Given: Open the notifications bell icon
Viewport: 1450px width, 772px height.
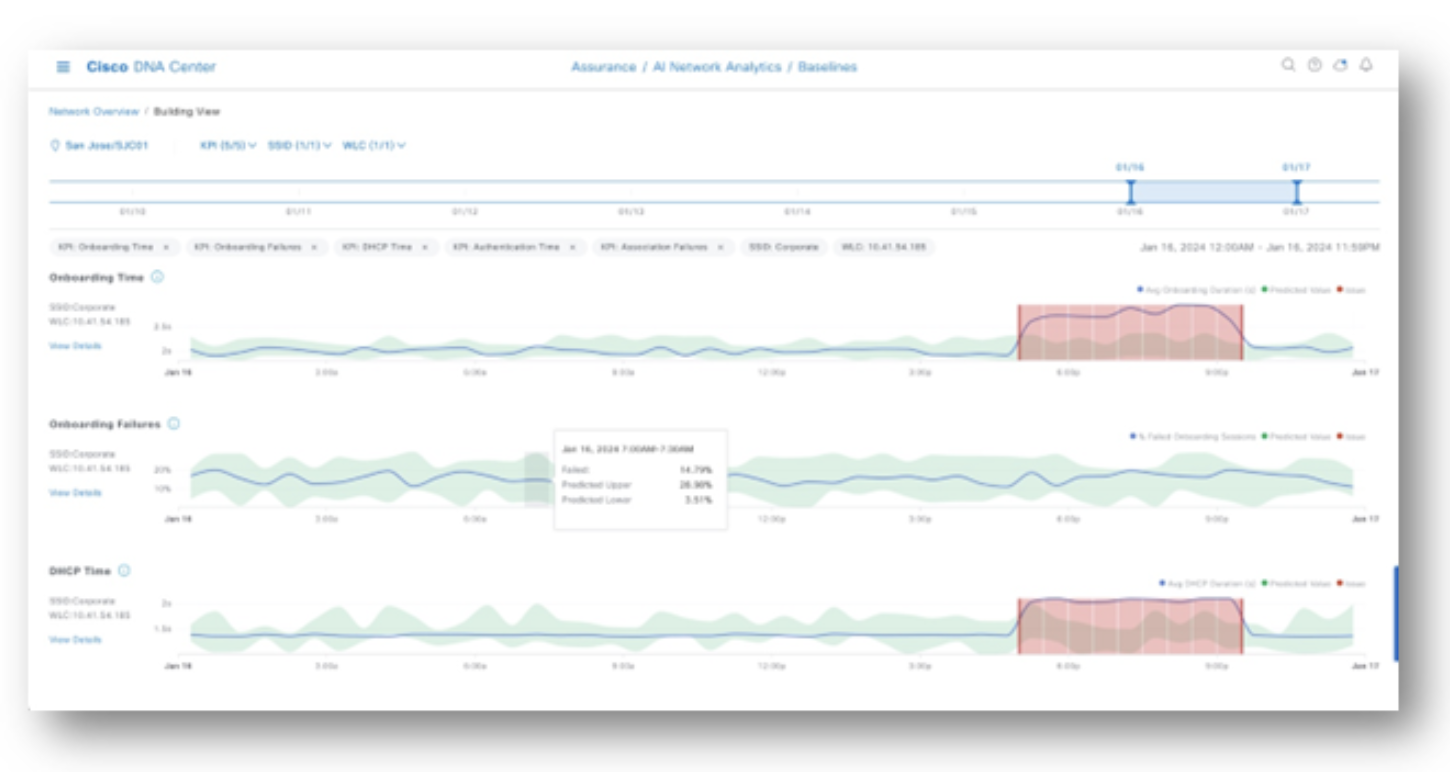Looking at the screenshot, I should 1366,65.
